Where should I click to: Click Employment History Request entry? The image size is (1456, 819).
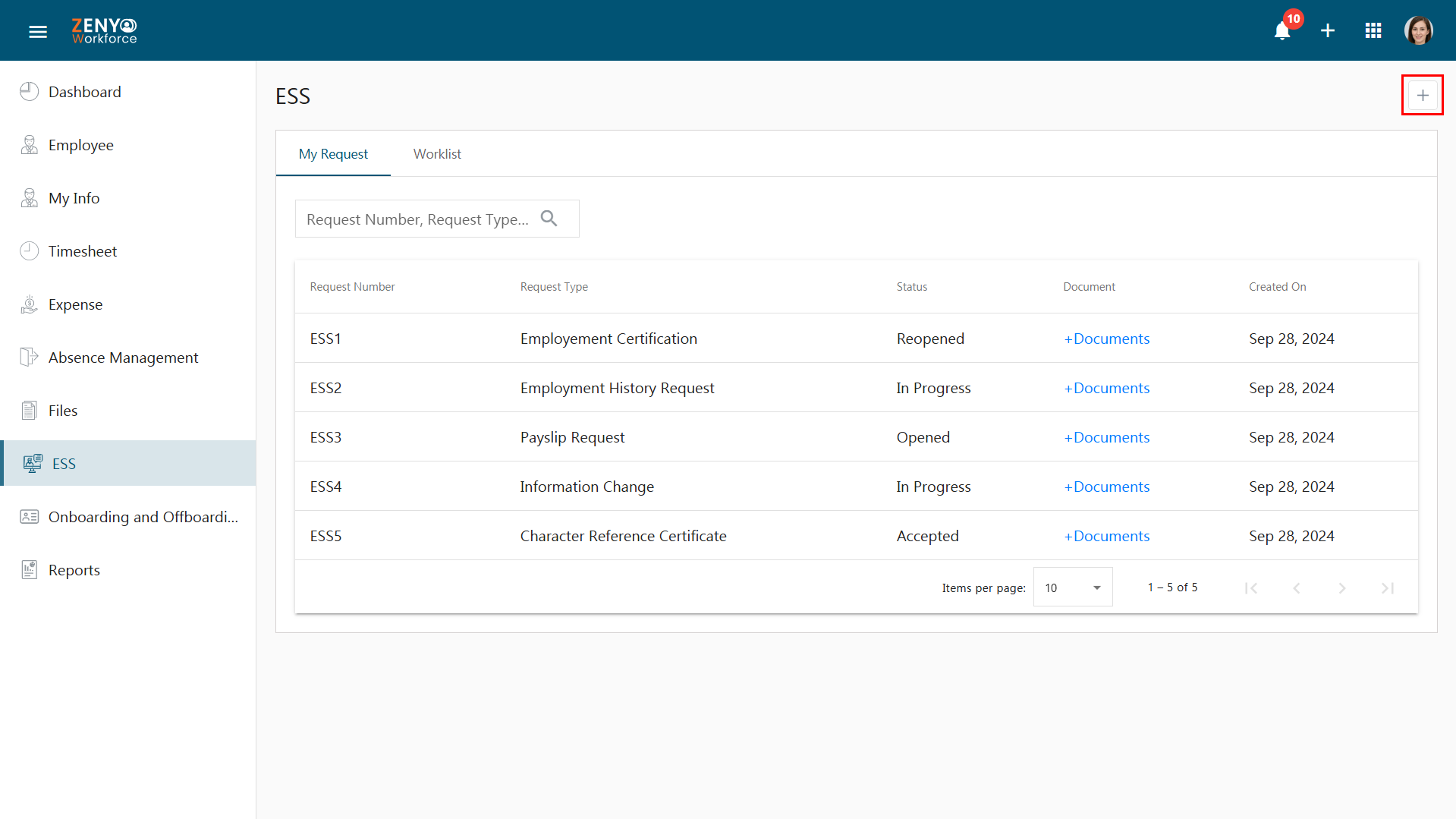click(617, 388)
